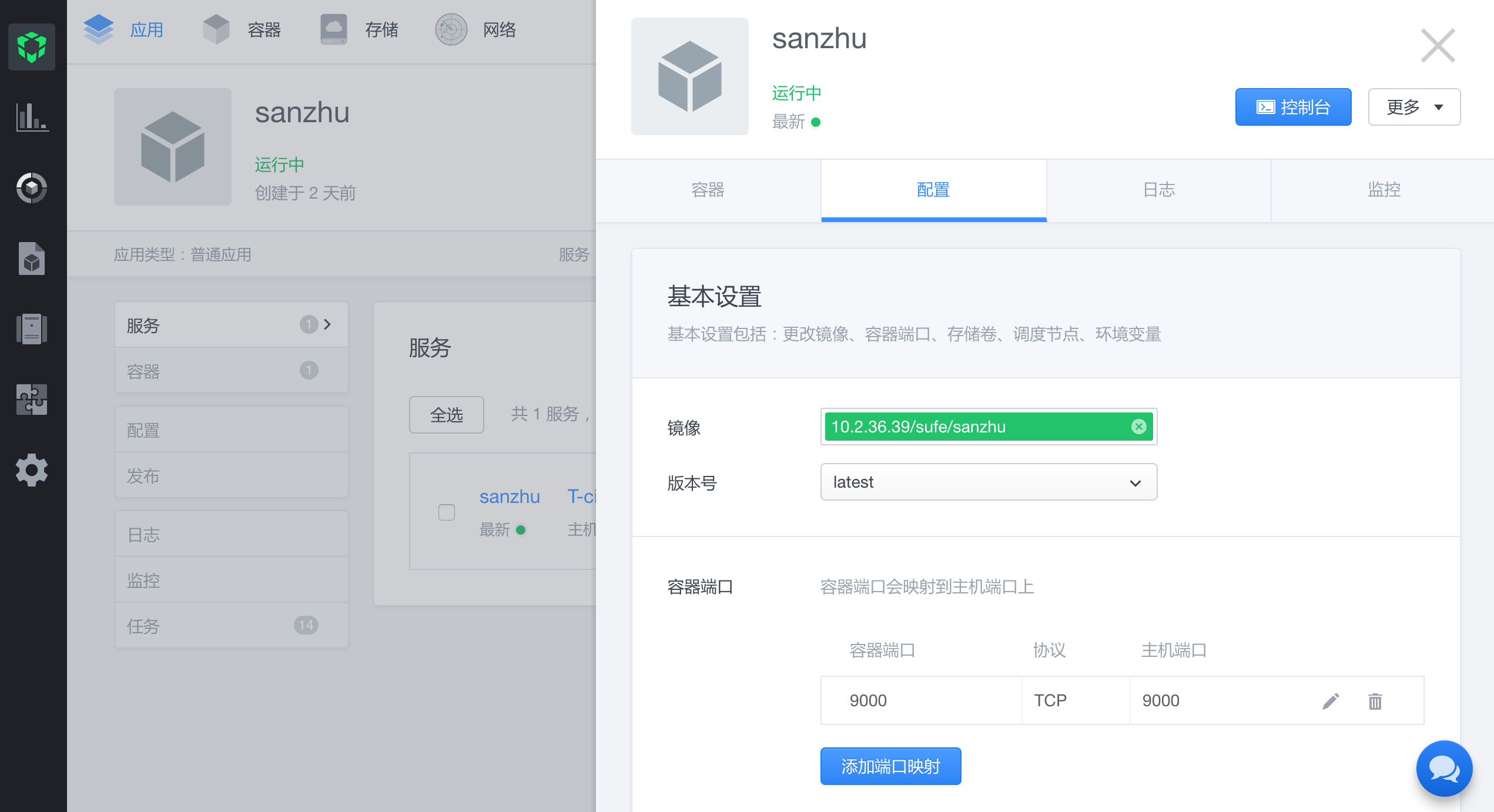Click the green logo icon in sidebar
The height and width of the screenshot is (812, 1494).
(32, 47)
